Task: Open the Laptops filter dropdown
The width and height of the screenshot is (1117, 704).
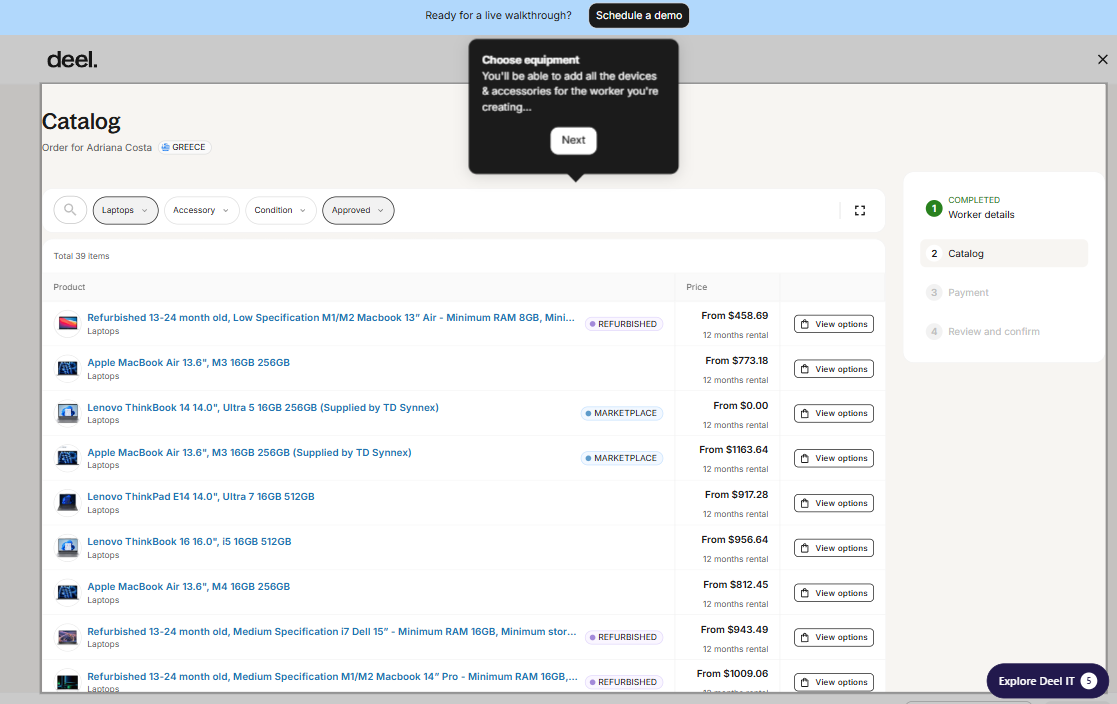Action: 125,210
